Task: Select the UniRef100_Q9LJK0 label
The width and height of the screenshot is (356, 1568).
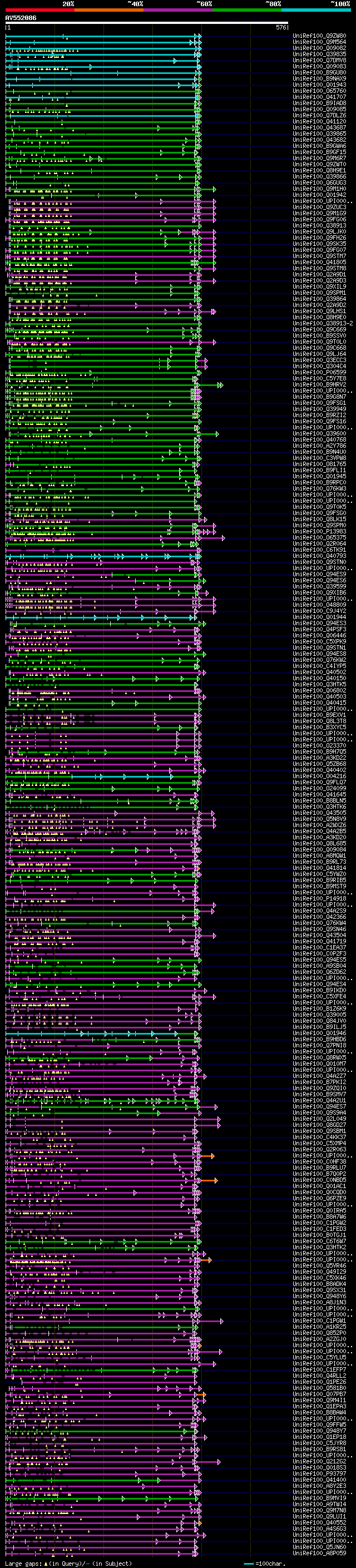Action: (319, 231)
